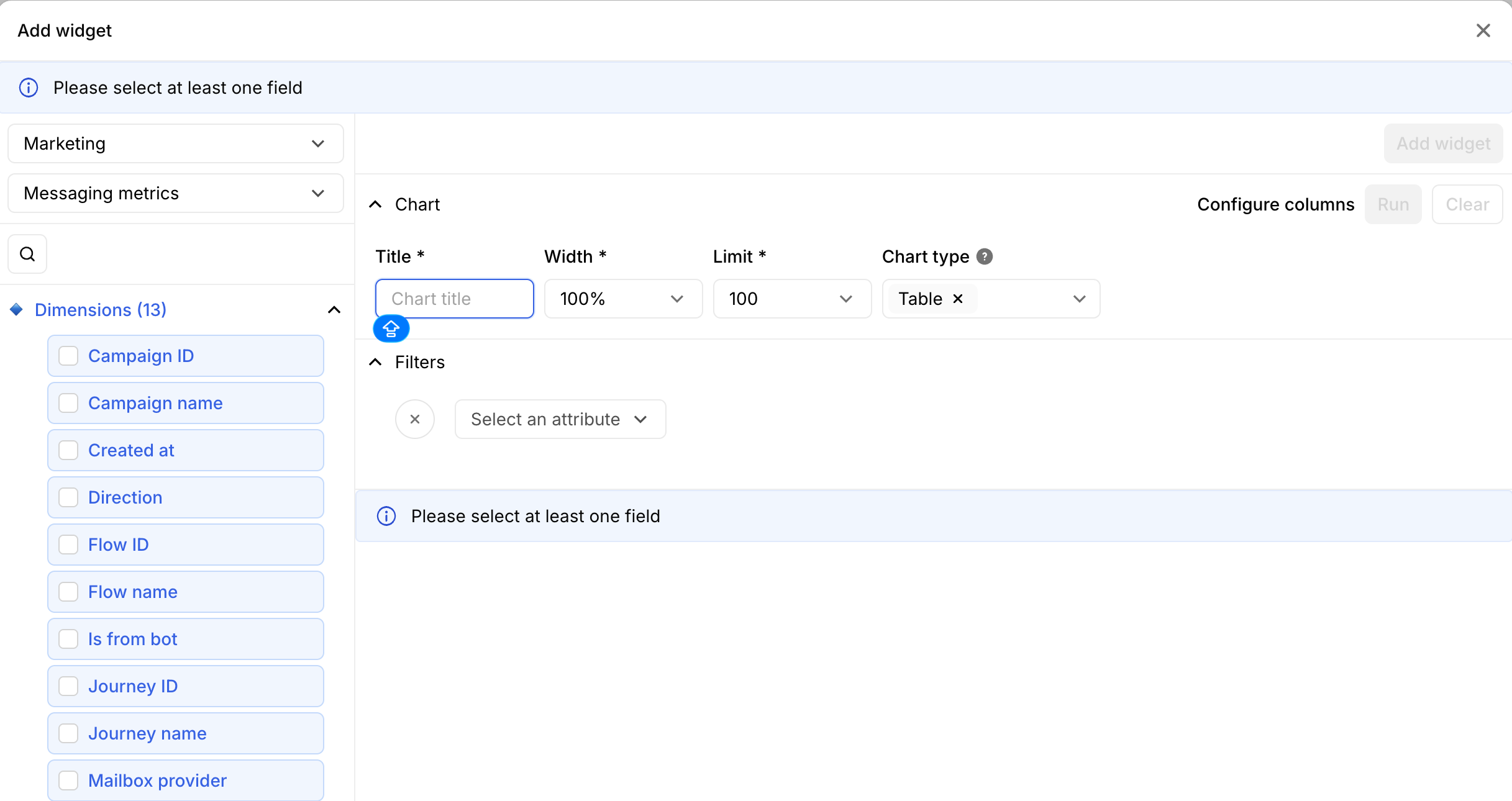
Task: Click the search magnifier icon
Action: (x=27, y=254)
